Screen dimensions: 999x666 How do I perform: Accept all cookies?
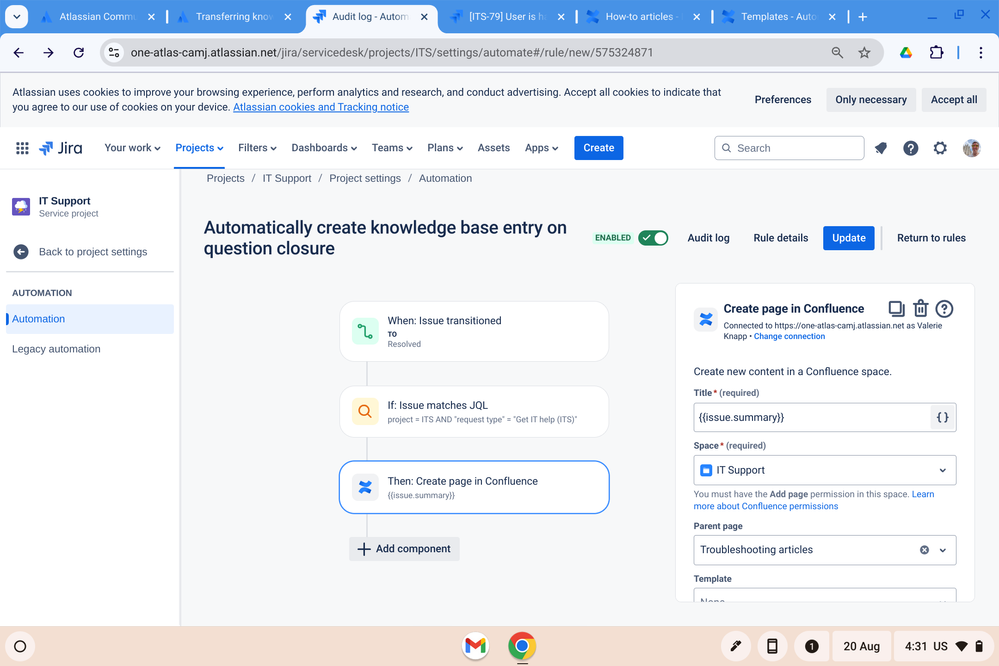click(x=954, y=99)
